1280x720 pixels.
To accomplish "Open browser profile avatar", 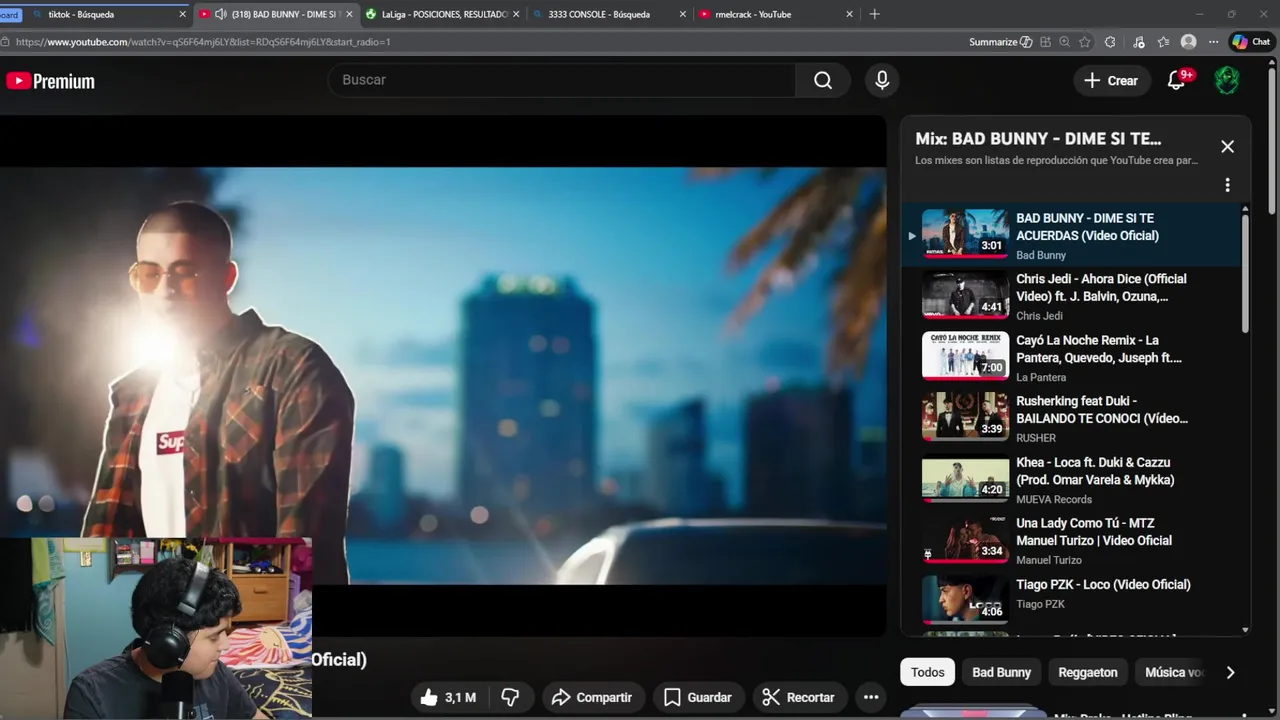I will coord(1188,42).
